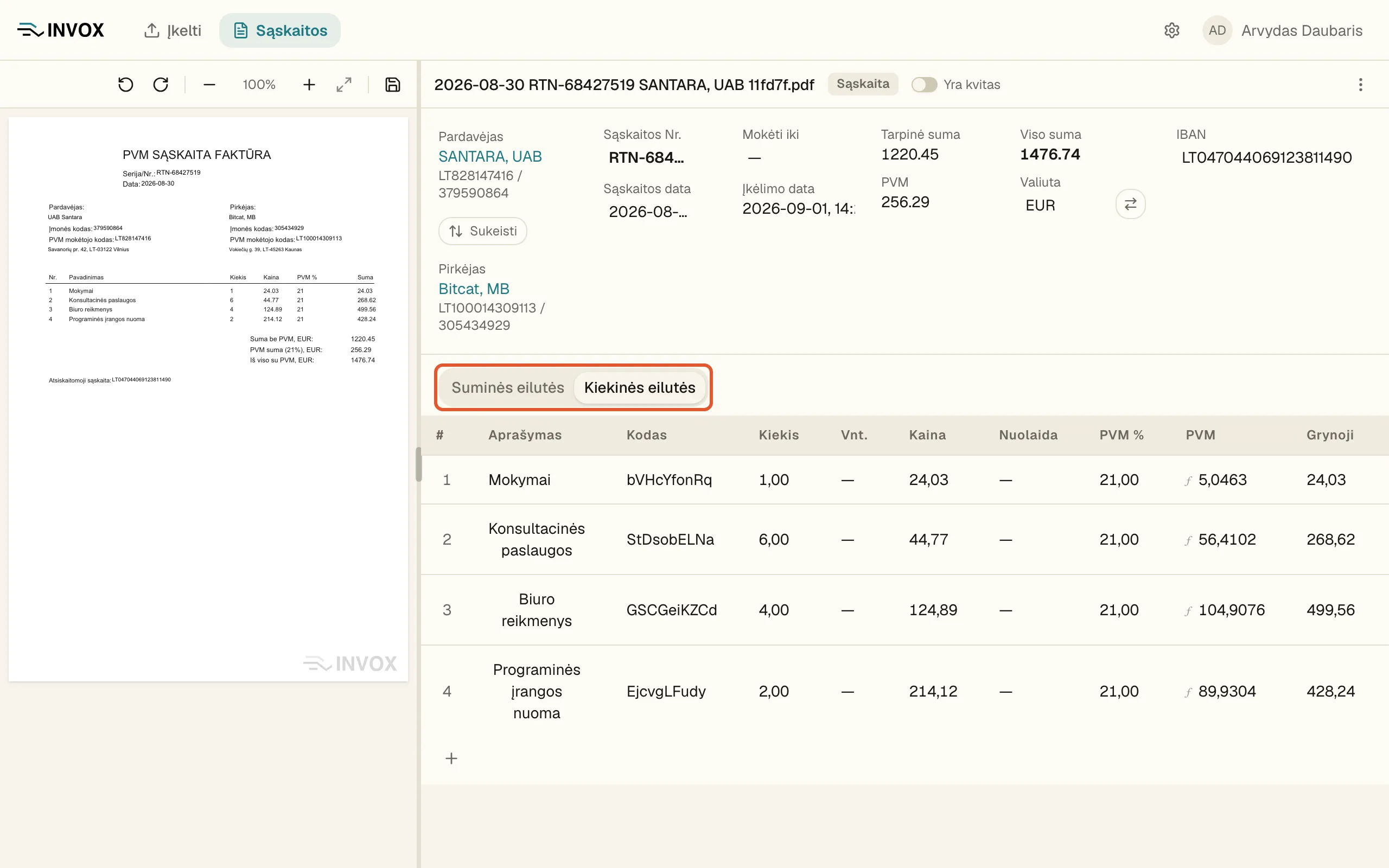Zoom out the PDF preview
Screen dimensions: 1389x868
[x=209, y=85]
